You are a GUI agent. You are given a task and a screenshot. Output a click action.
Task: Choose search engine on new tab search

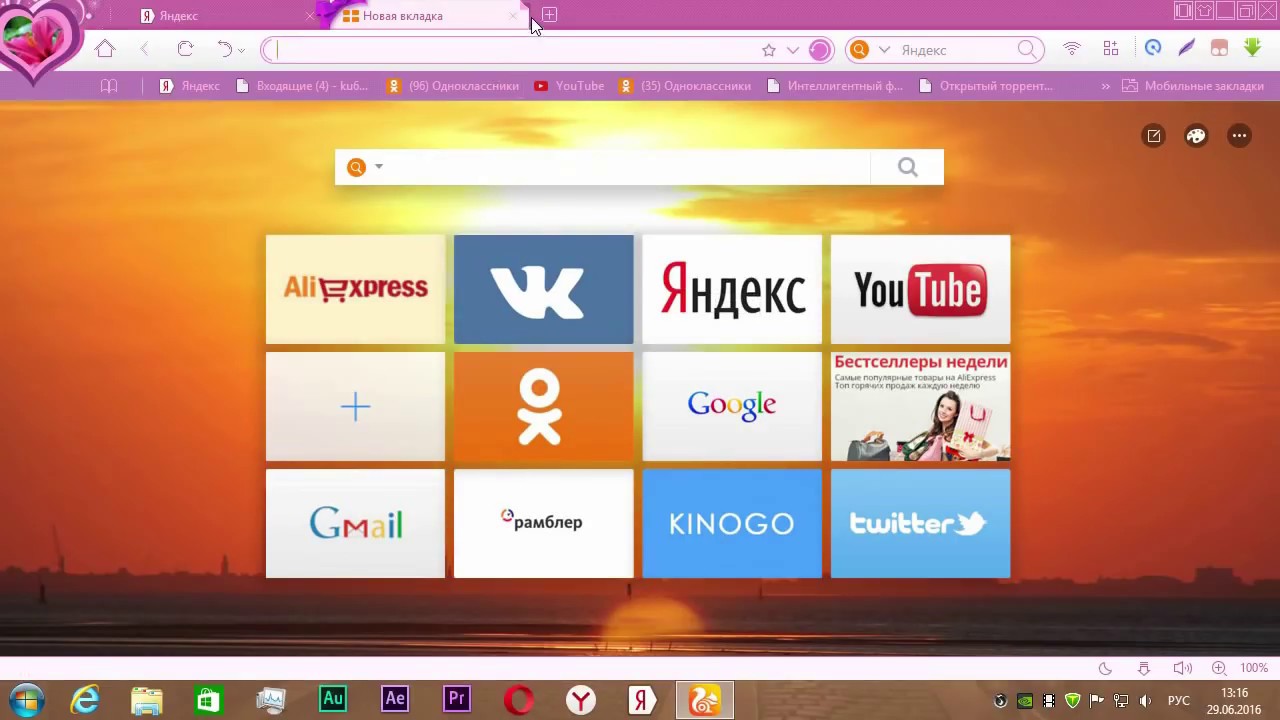(x=364, y=167)
